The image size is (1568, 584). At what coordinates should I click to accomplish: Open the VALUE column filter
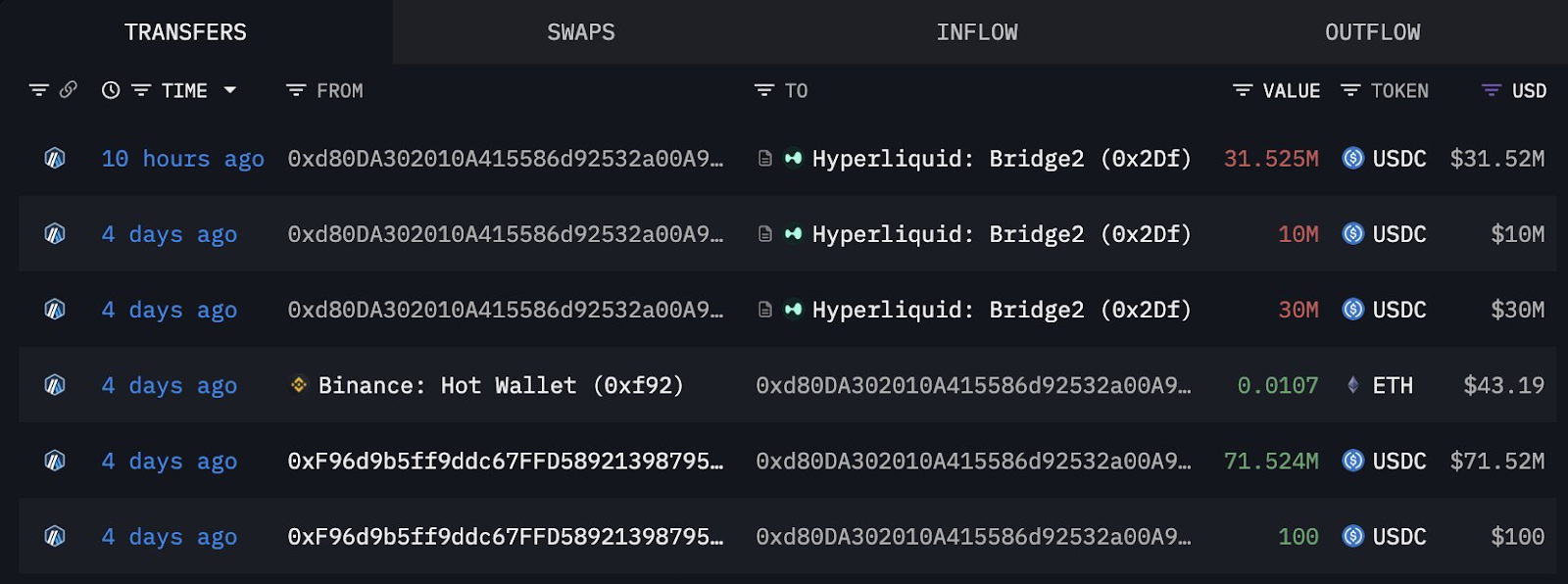click(1243, 90)
